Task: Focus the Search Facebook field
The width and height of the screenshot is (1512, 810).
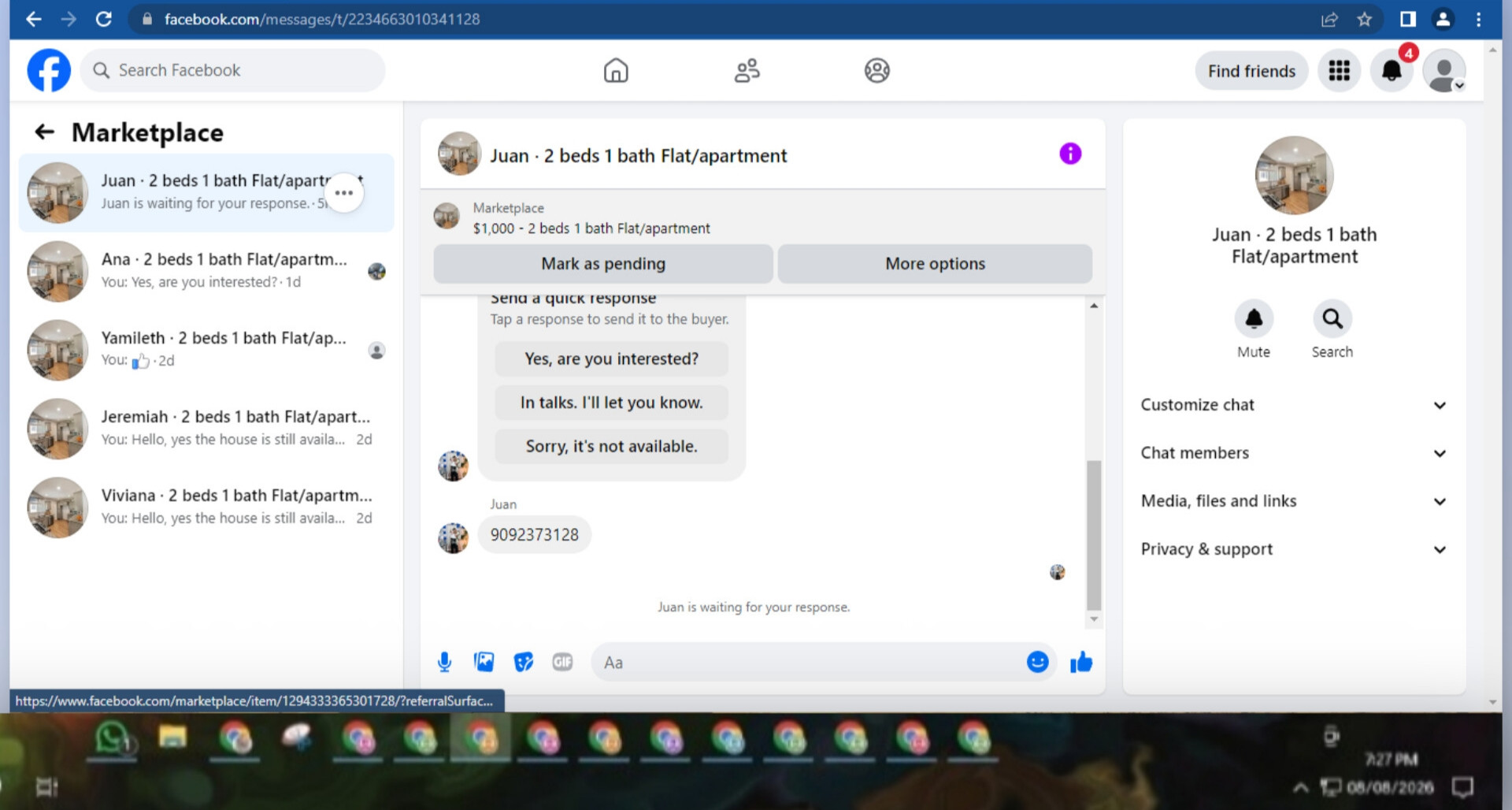Action: tap(233, 70)
